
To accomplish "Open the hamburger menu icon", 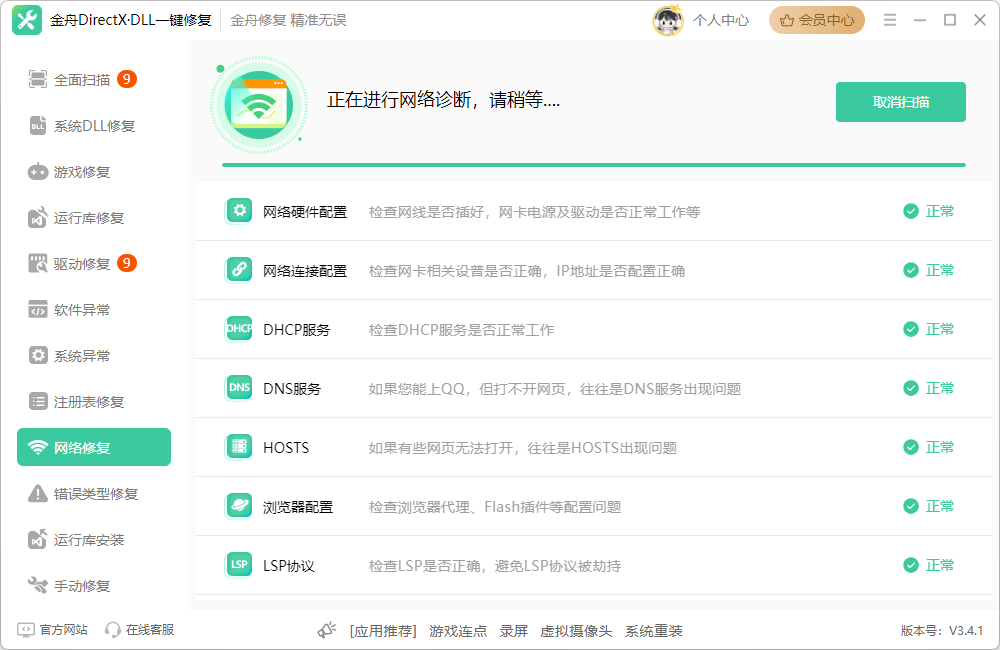I will [890, 20].
